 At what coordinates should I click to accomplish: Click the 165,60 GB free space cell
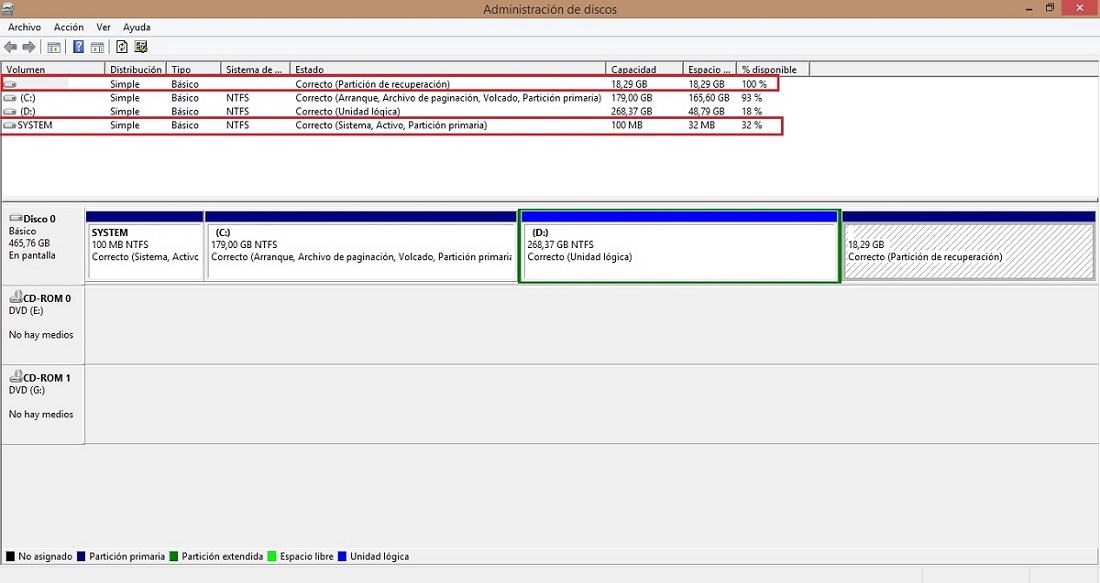pos(709,98)
